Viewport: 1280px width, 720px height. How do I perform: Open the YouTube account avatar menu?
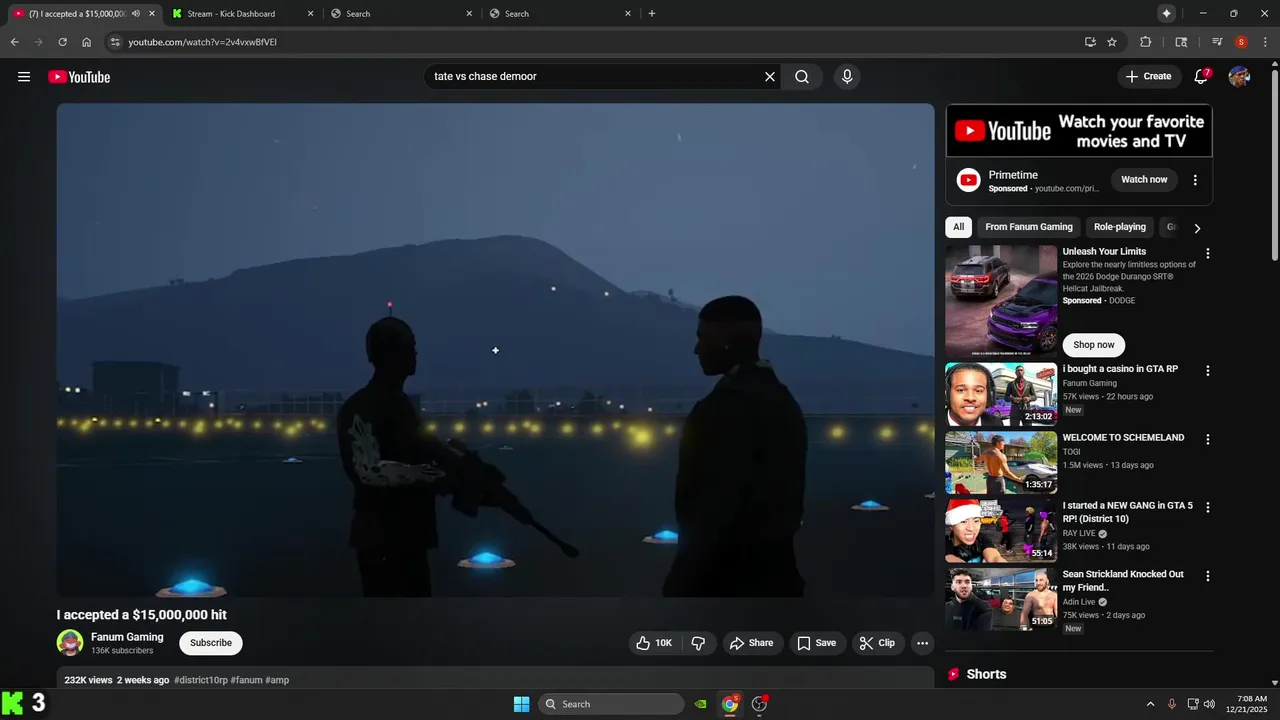pyautogui.click(x=1239, y=77)
